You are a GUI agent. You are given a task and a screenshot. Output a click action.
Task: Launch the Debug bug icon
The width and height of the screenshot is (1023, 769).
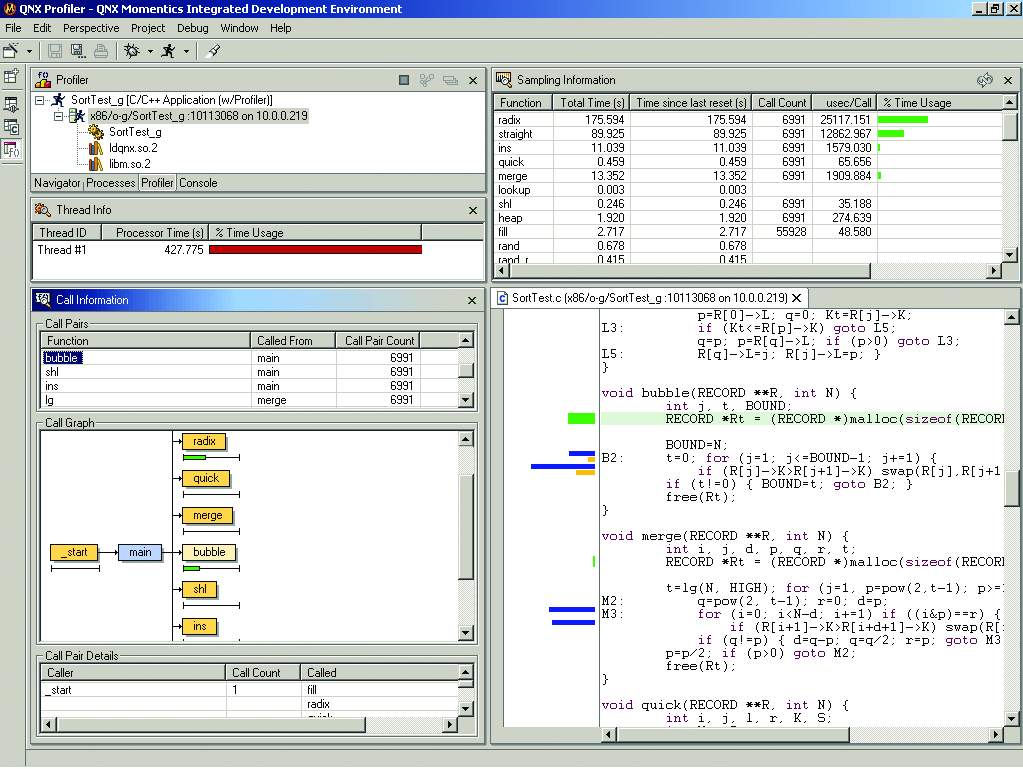[132, 51]
